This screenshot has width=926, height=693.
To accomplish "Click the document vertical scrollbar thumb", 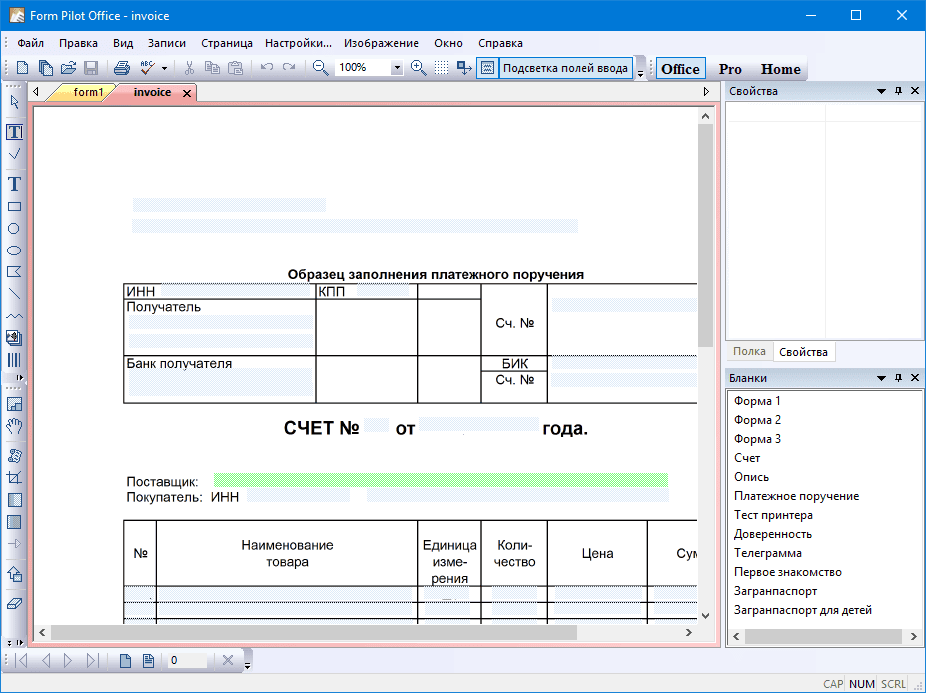I will 705,236.
